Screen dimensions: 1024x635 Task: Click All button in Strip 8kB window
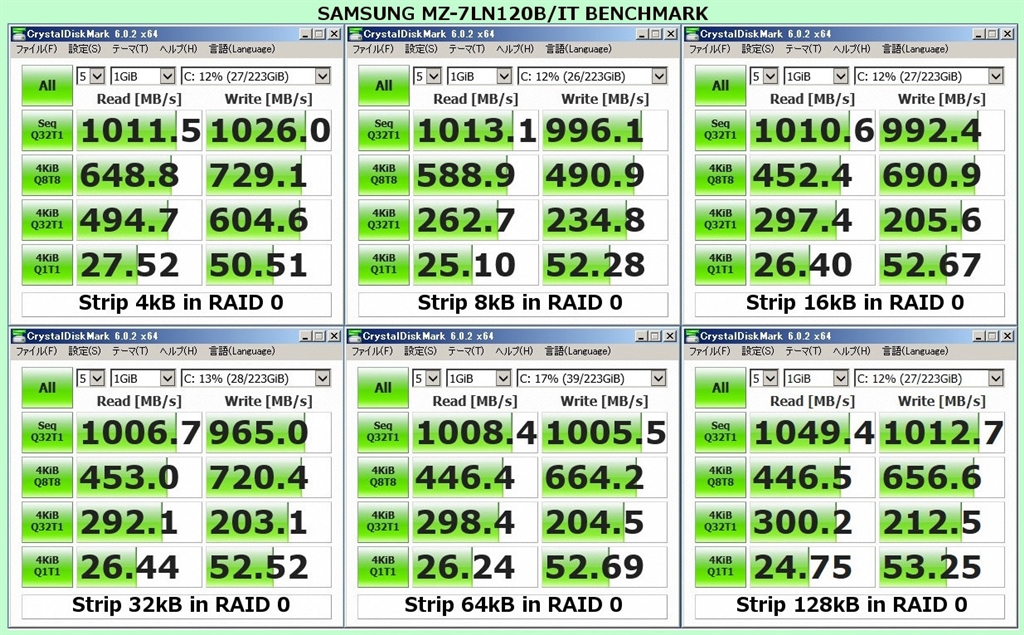[384, 86]
